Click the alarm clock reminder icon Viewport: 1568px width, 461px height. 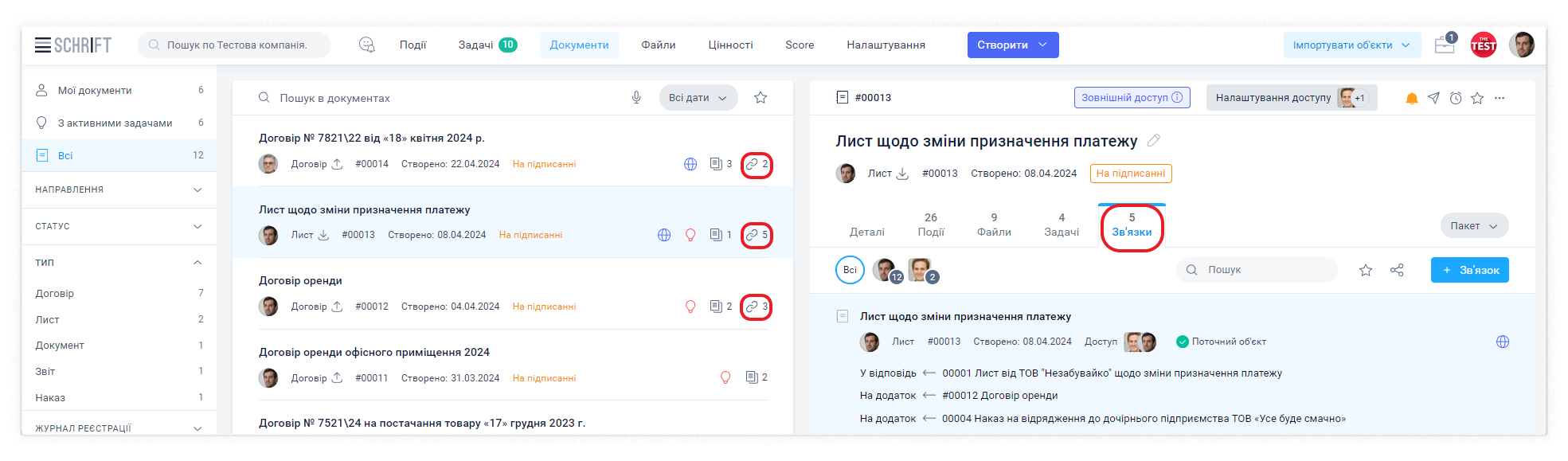pyautogui.click(x=1455, y=98)
